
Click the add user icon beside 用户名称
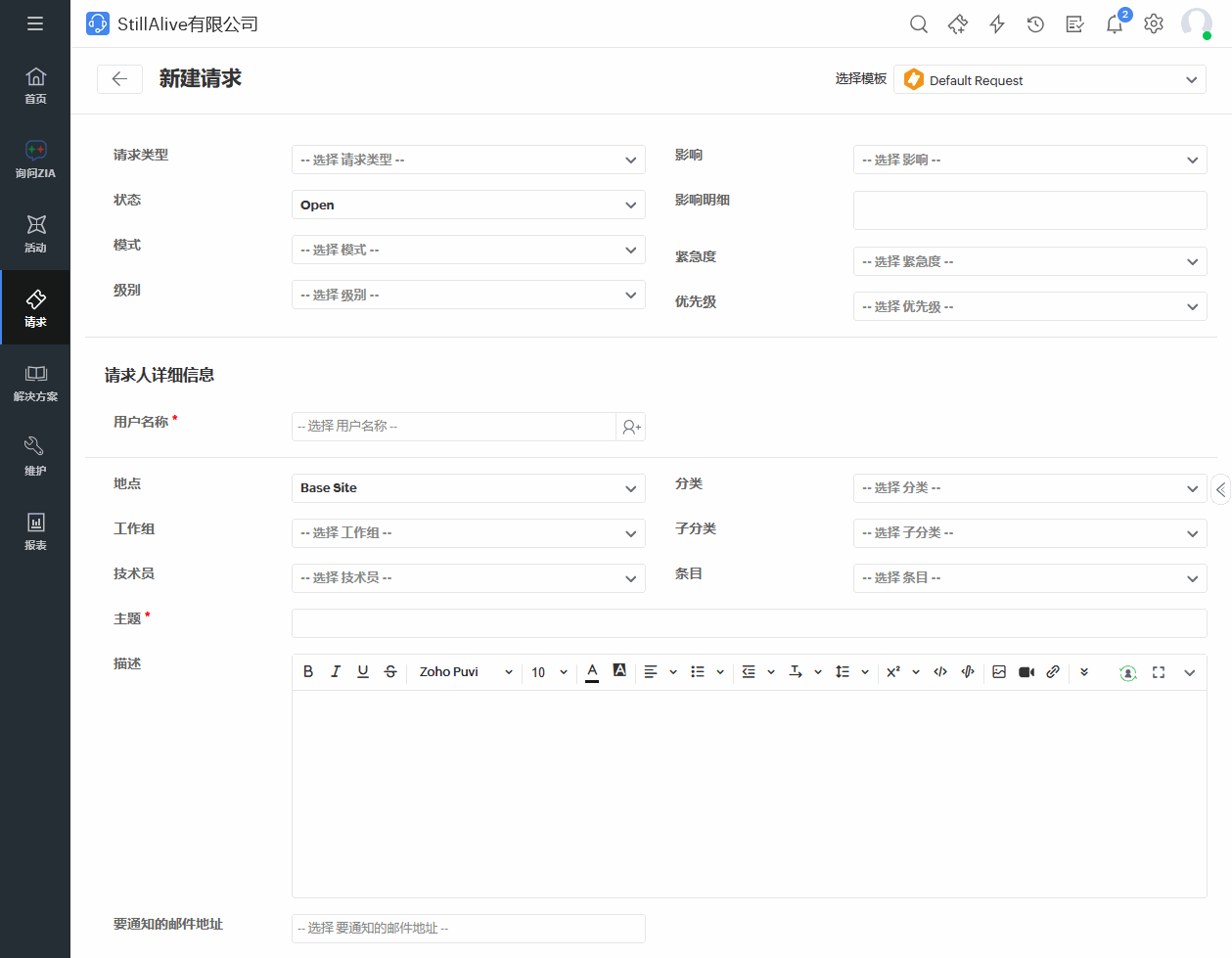tap(631, 427)
